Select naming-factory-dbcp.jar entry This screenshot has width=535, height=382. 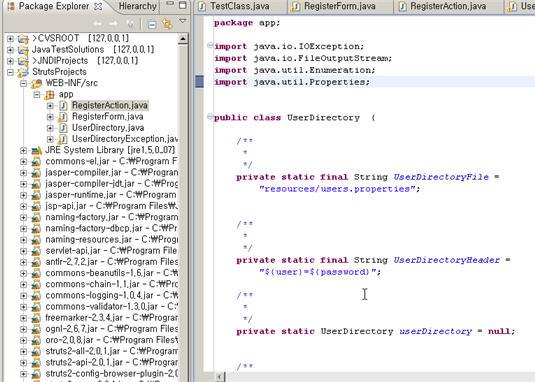click(x=111, y=229)
